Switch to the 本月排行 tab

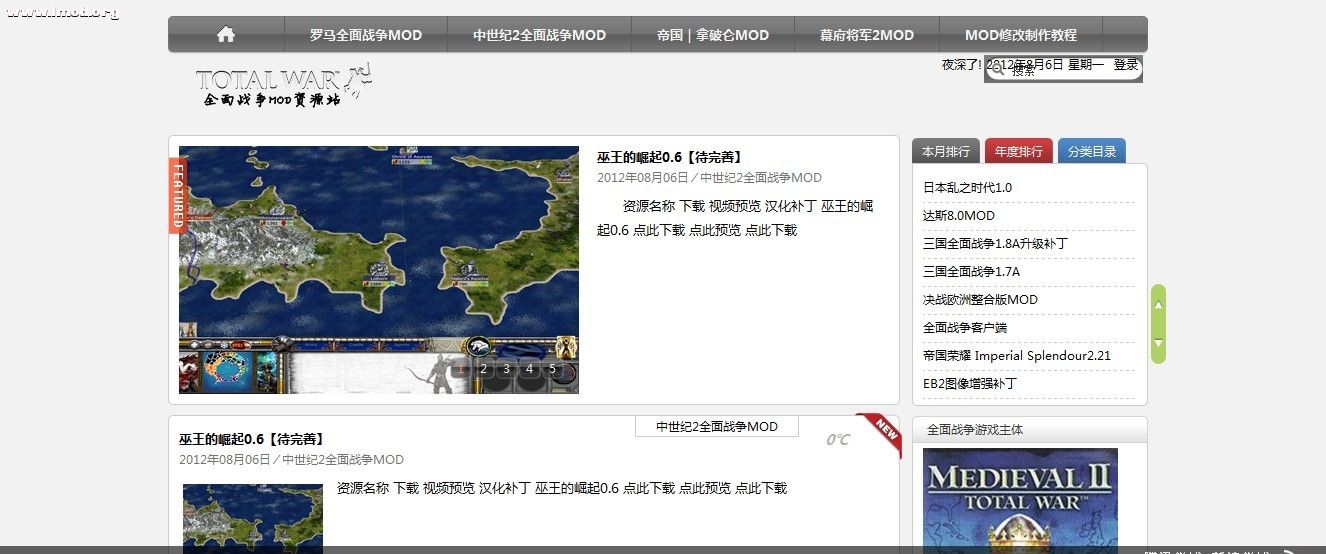[946, 151]
